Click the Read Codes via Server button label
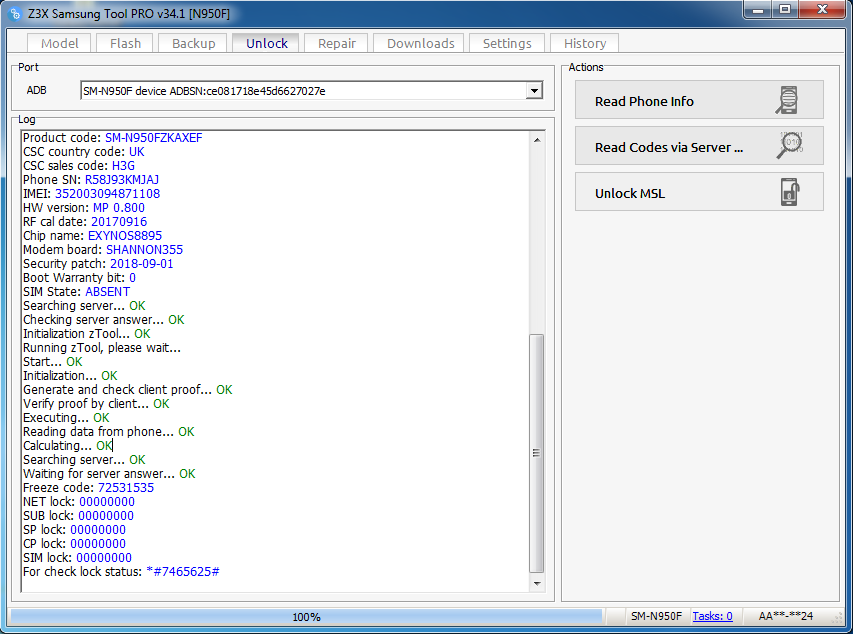The image size is (853, 634). 669,147
